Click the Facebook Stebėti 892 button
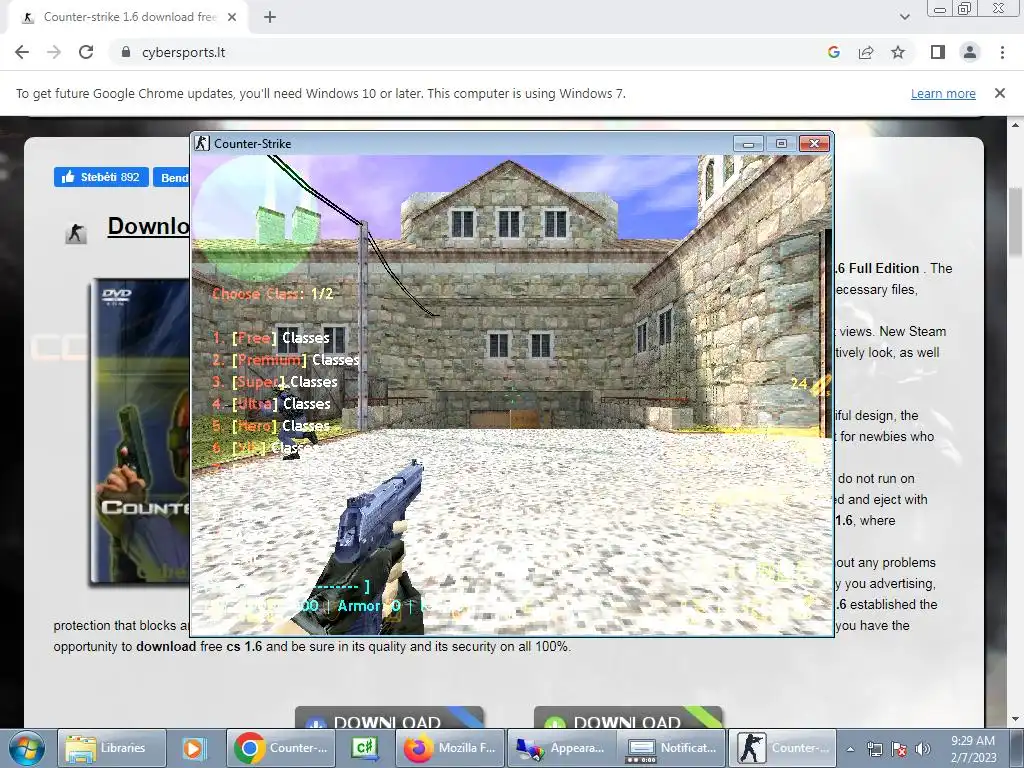The width and height of the screenshot is (1024, 768). (101, 177)
